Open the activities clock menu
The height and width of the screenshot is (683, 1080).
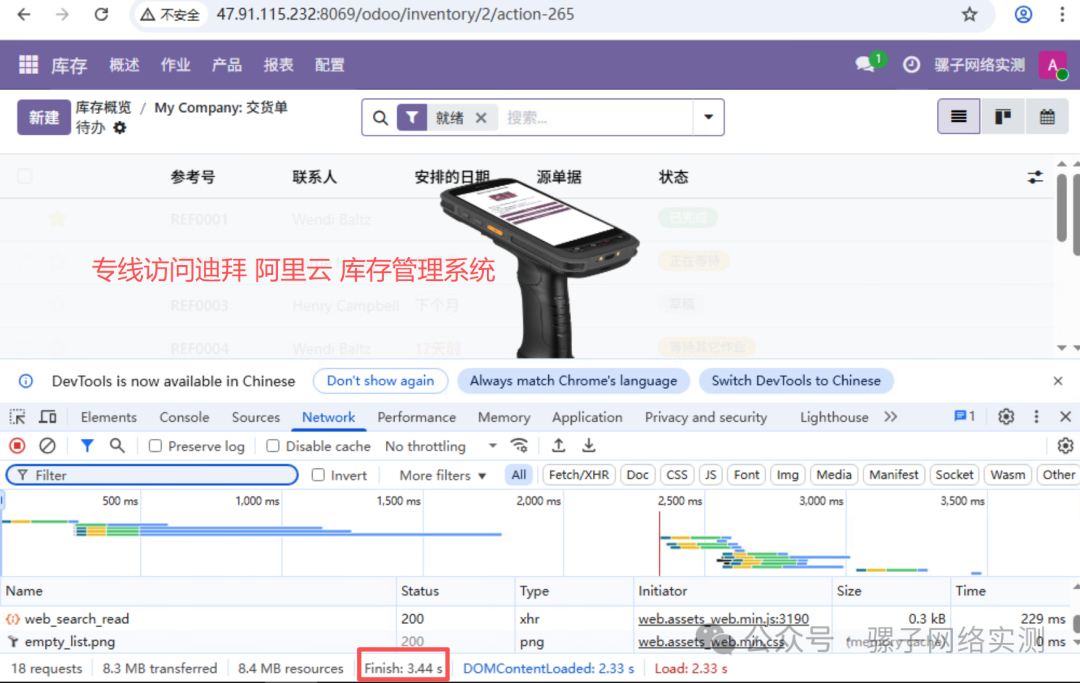911,64
